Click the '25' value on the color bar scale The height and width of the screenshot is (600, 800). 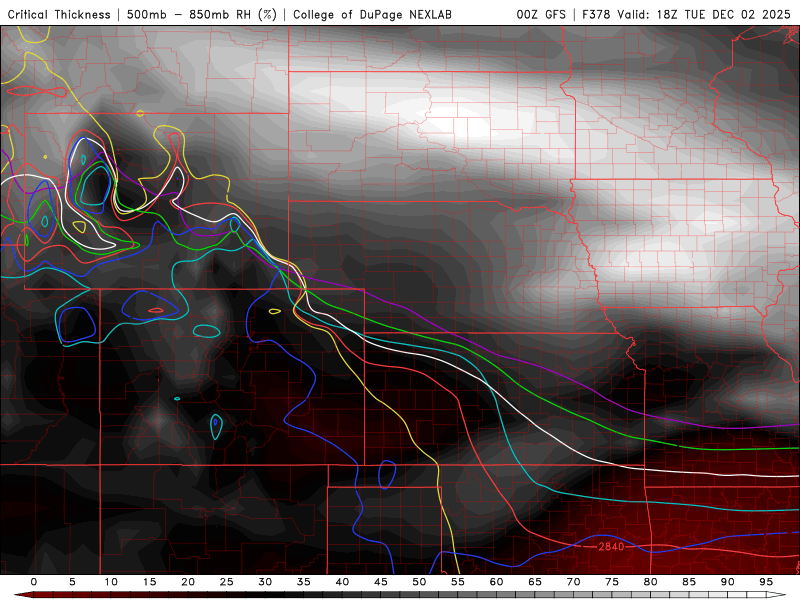pyautogui.click(x=227, y=582)
